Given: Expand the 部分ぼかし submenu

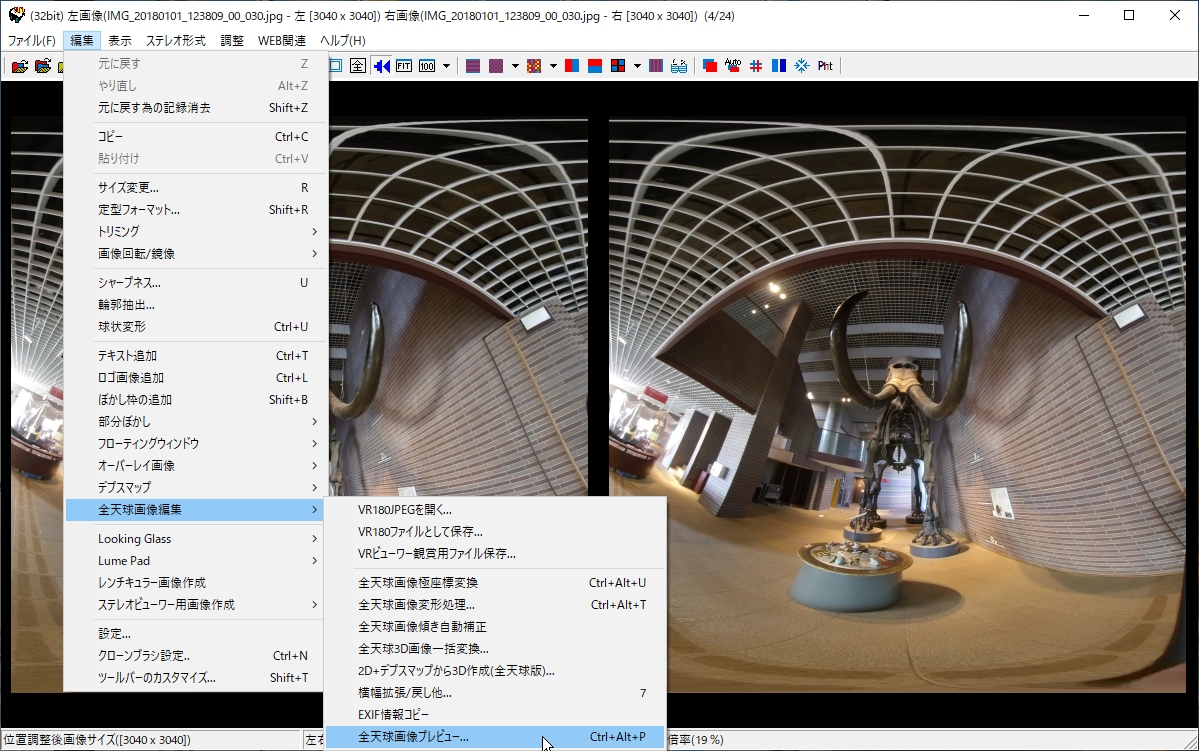Looking at the screenshot, I should pyautogui.click(x=197, y=422).
